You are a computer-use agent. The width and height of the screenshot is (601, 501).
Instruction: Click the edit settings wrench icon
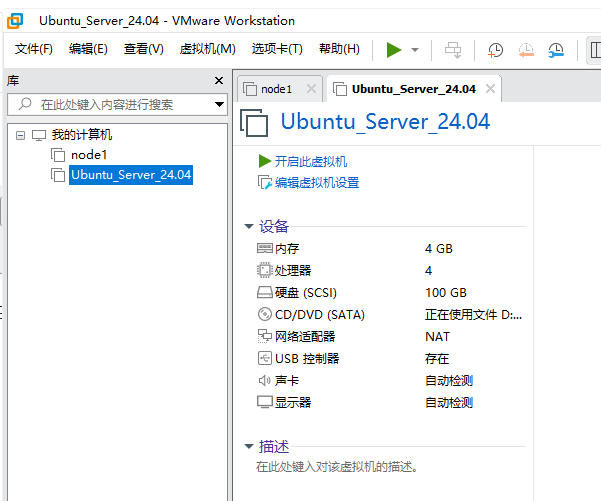(265, 182)
